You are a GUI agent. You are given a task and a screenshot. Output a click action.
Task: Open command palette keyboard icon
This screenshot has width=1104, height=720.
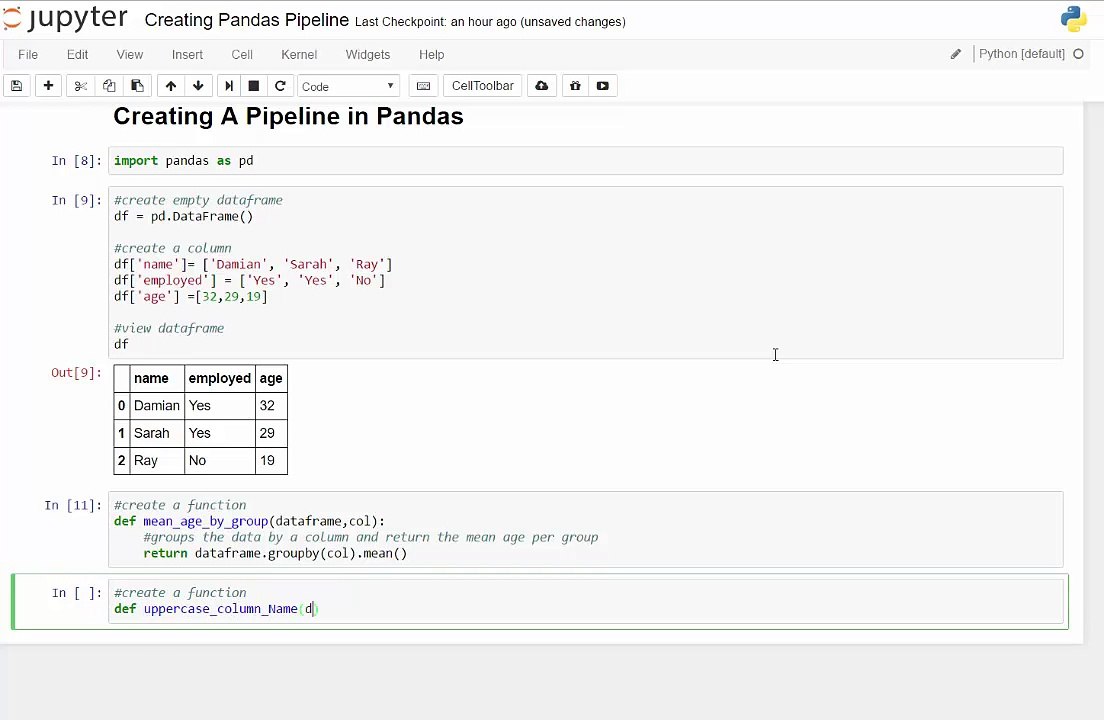(x=423, y=86)
